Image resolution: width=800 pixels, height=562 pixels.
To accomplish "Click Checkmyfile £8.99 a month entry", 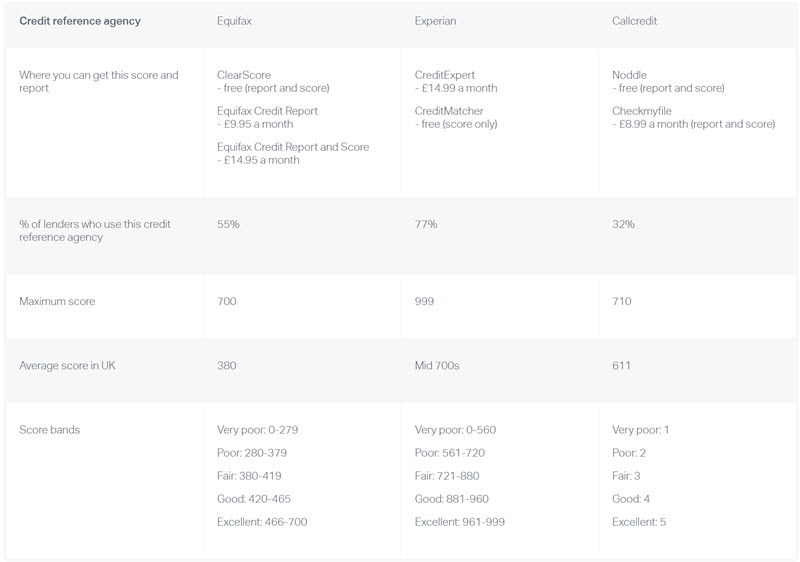I will tap(693, 117).
